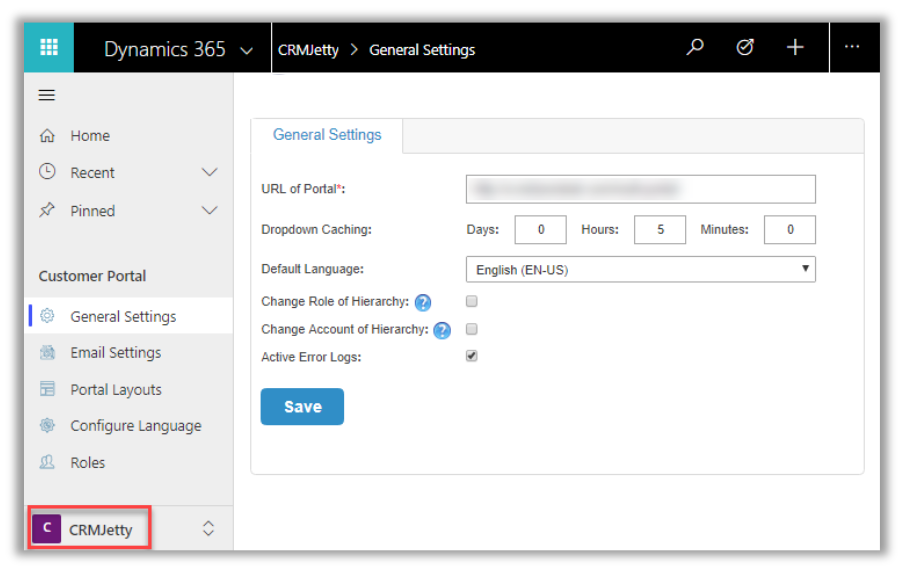Open the more options ellipsis
The height and width of the screenshot is (570, 902).
[852, 47]
